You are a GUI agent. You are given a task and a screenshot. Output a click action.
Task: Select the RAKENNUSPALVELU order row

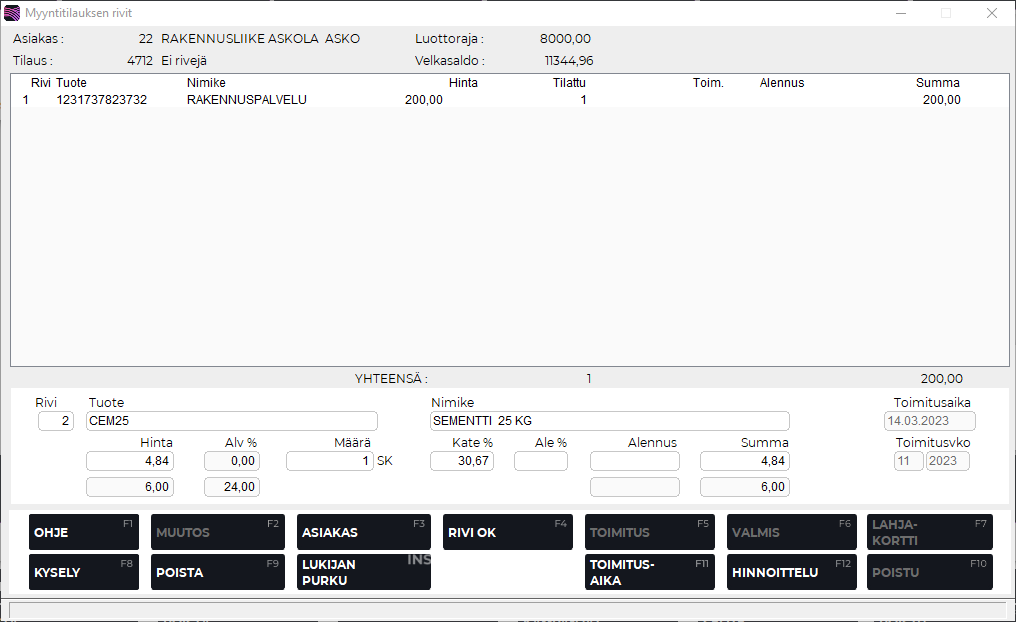pyautogui.click(x=246, y=100)
